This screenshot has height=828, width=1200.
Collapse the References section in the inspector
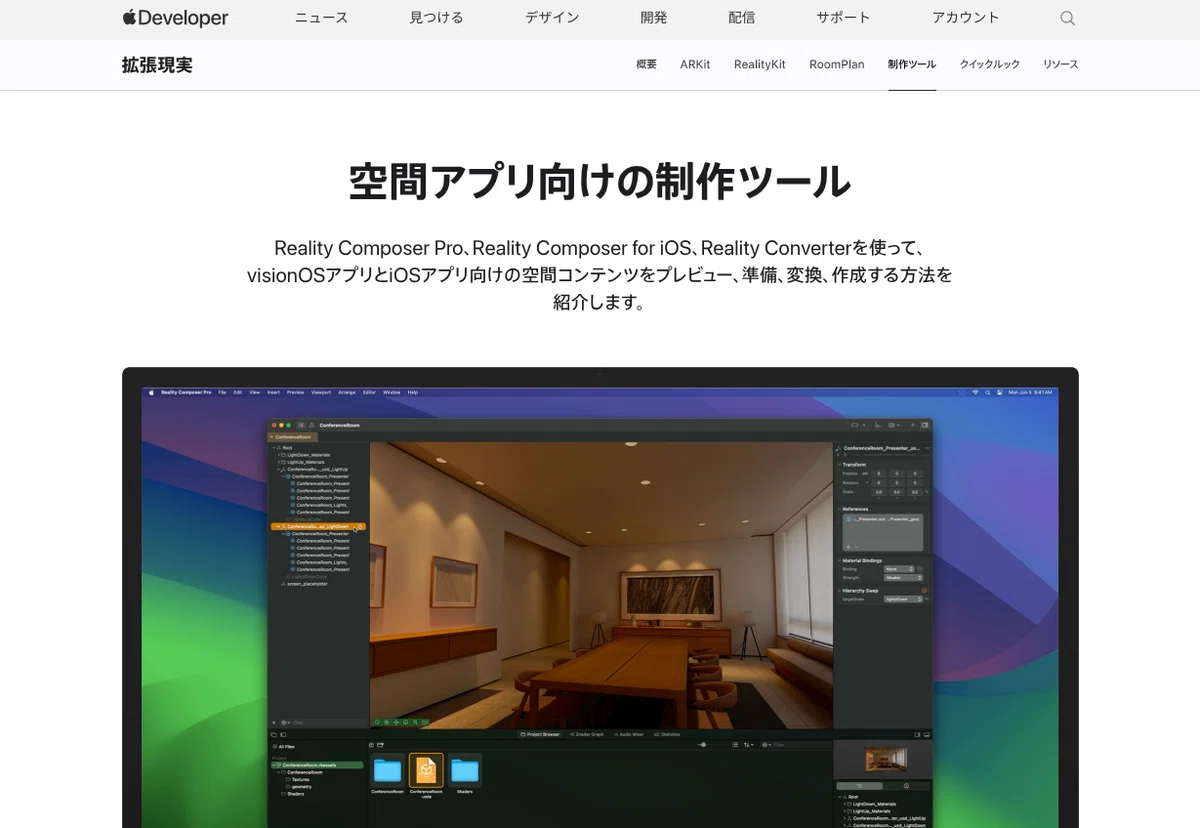point(839,509)
